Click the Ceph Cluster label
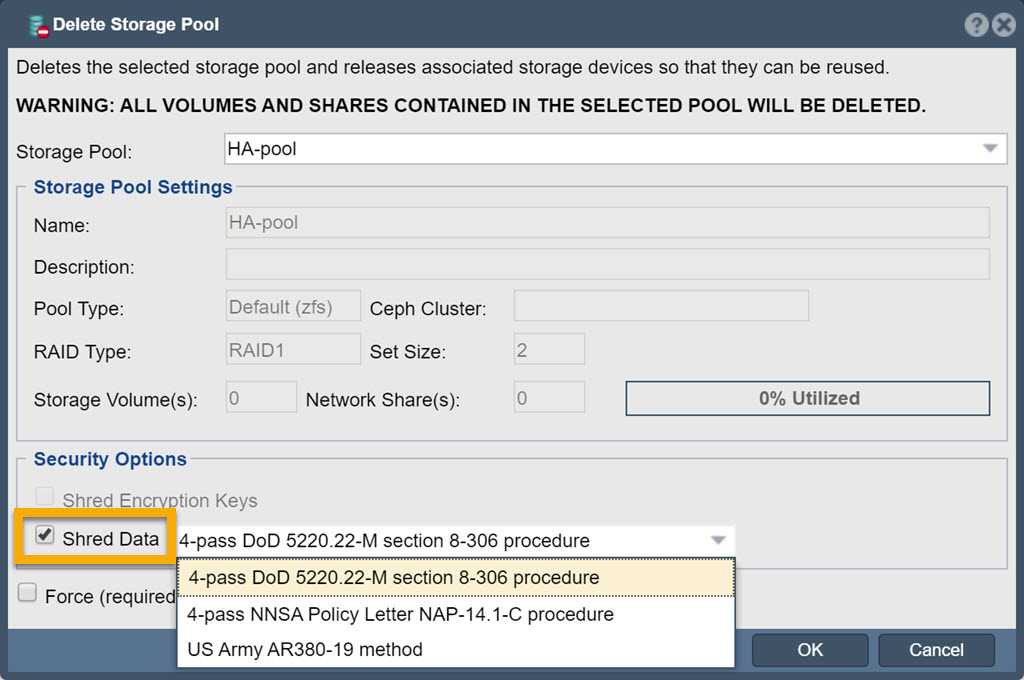The width and height of the screenshot is (1024, 680). pos(428,309)
